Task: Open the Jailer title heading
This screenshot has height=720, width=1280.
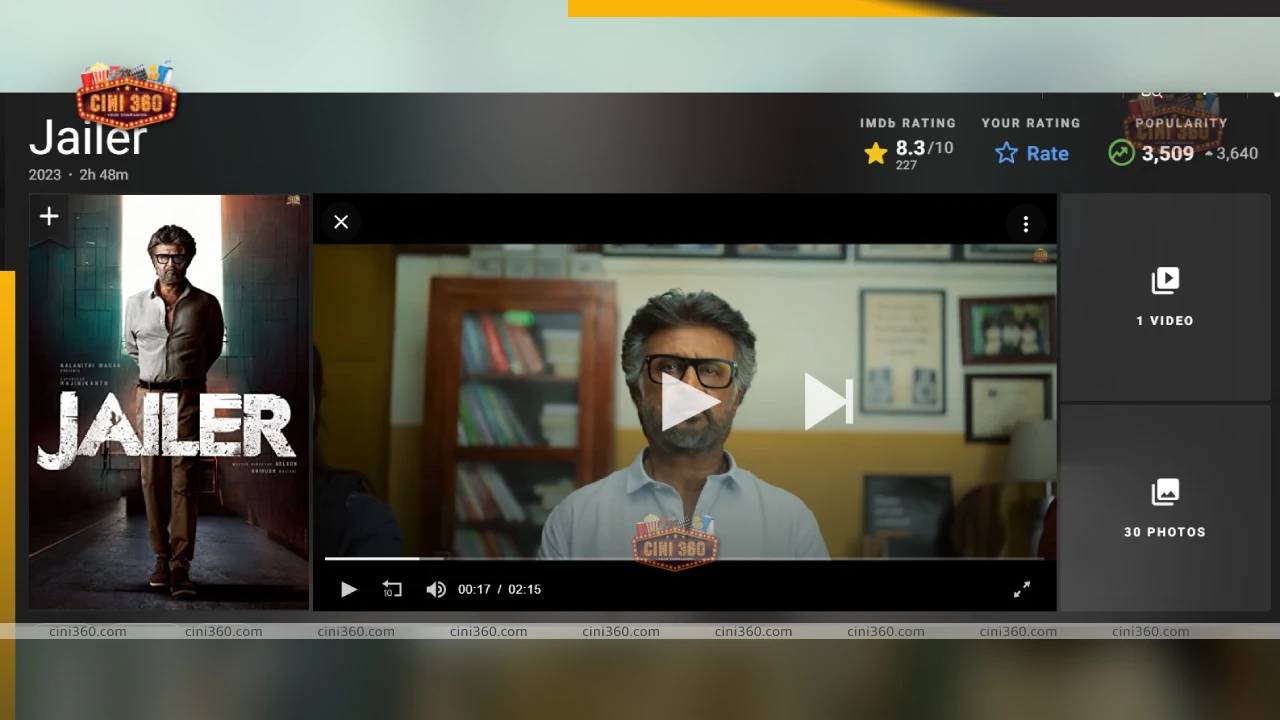Action: point(87,138)
